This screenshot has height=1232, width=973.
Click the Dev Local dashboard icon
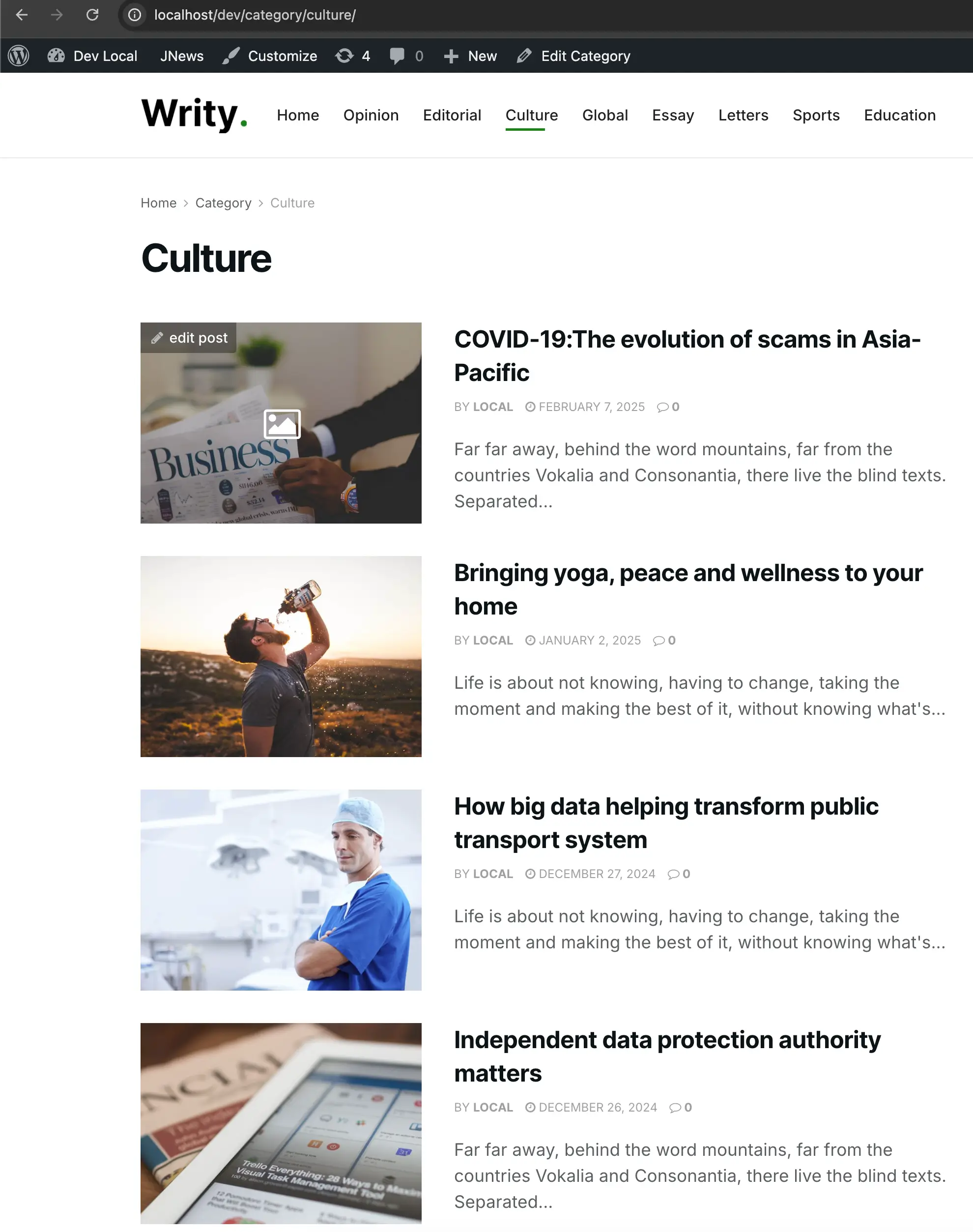coord(56,55)
